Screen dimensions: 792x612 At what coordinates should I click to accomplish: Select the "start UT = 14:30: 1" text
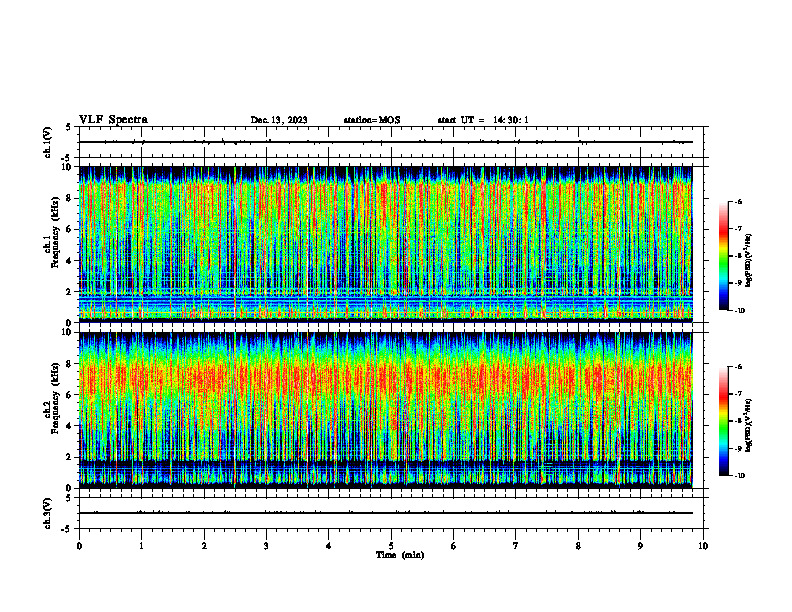tap(483, 120)
